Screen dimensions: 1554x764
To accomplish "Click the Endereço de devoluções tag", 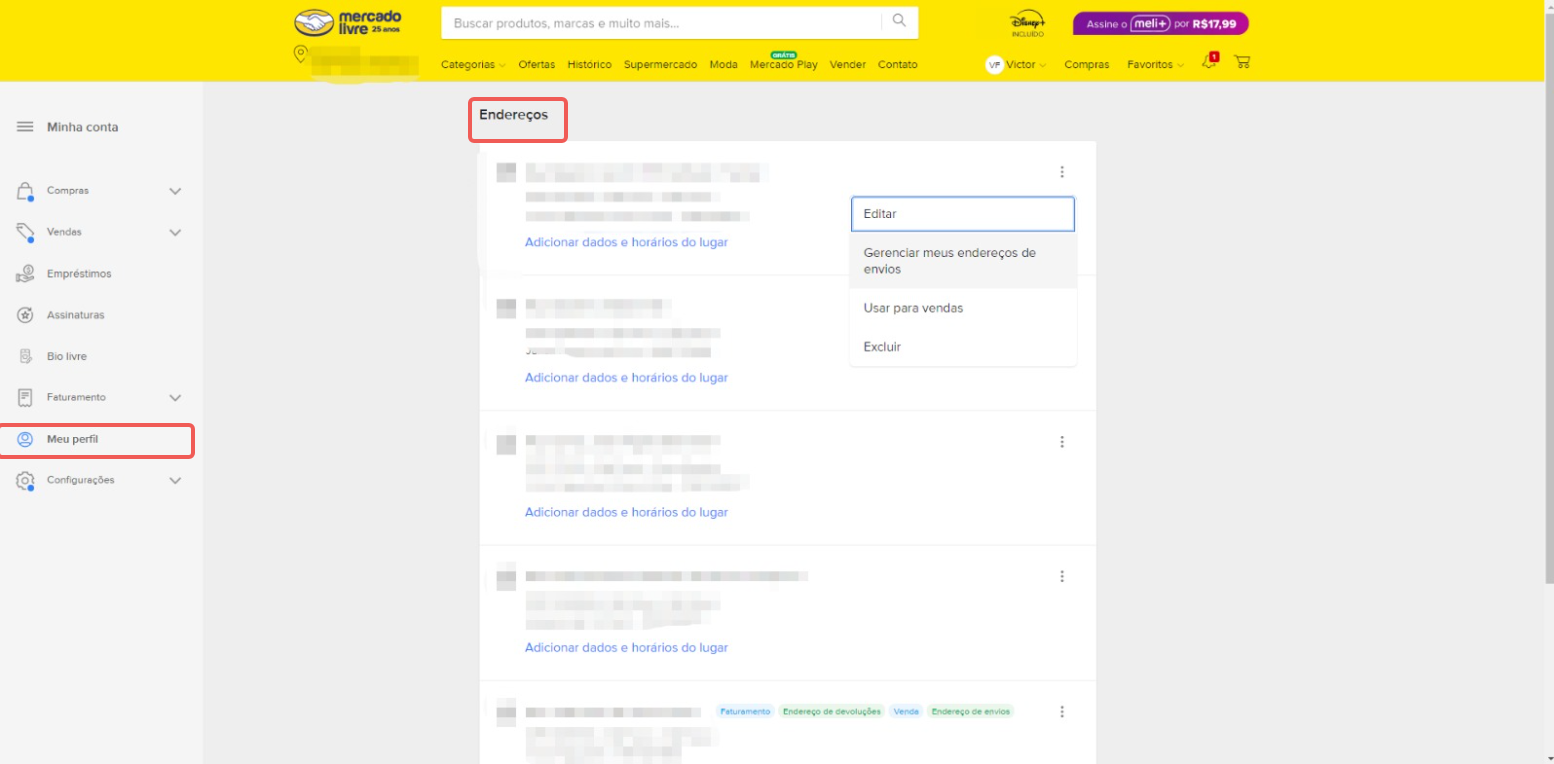I will (x=832, y=711).
